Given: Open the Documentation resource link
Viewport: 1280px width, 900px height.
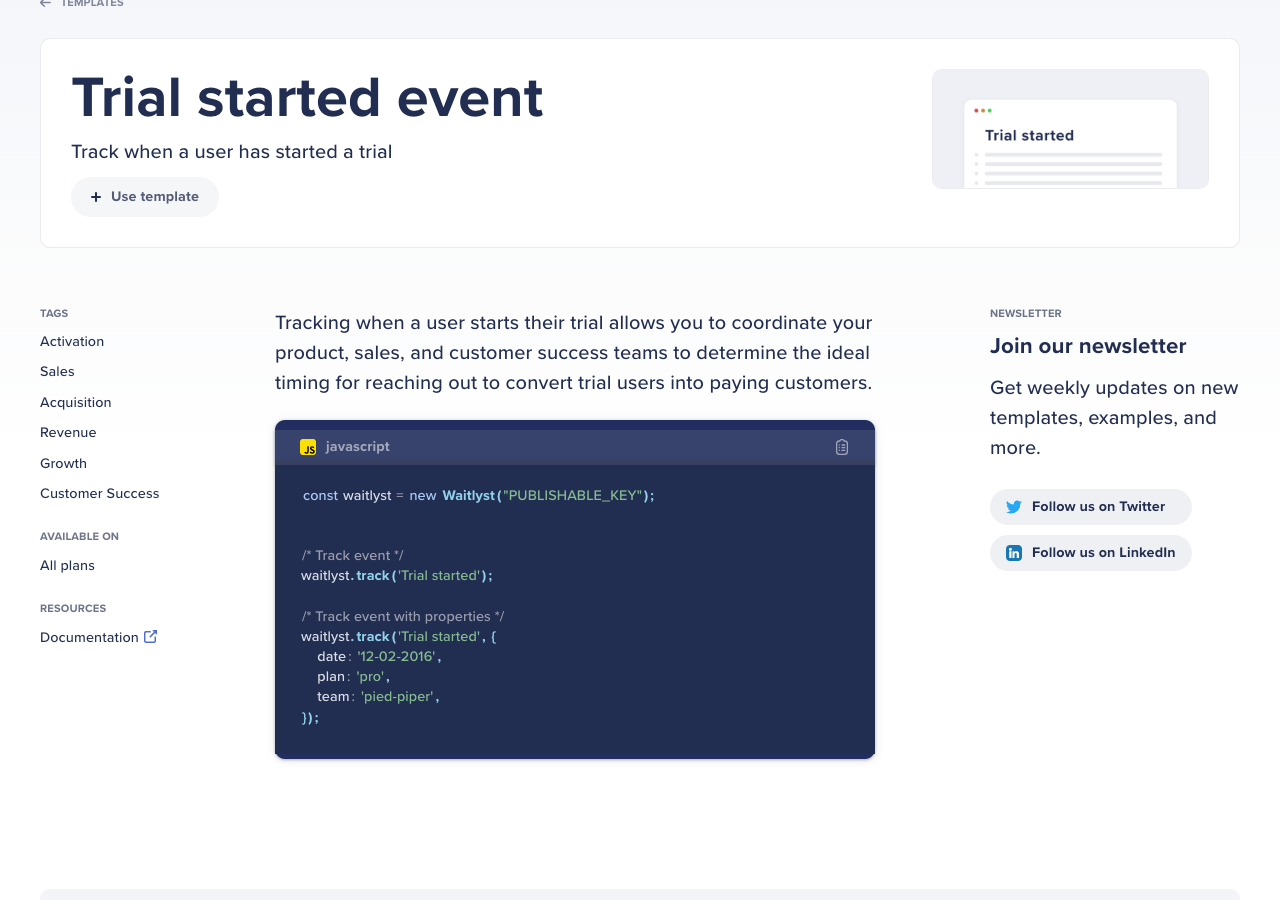Looking at the screenshot, I should point(89,637).
